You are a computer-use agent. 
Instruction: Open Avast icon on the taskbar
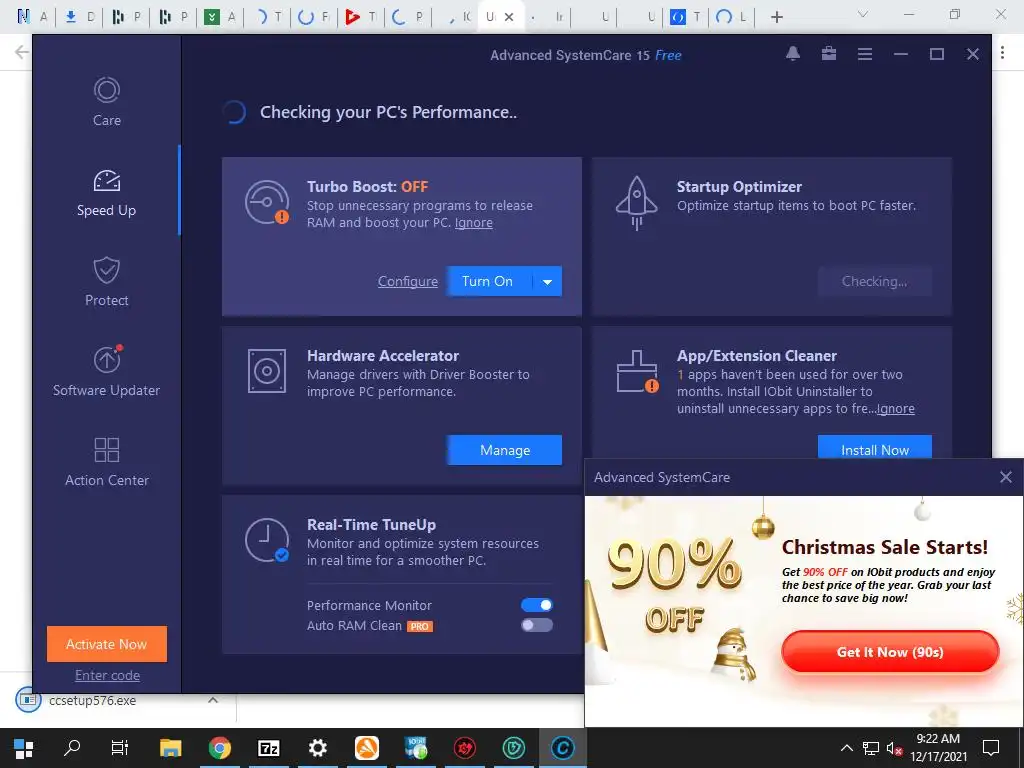click(x=366, y=748)
